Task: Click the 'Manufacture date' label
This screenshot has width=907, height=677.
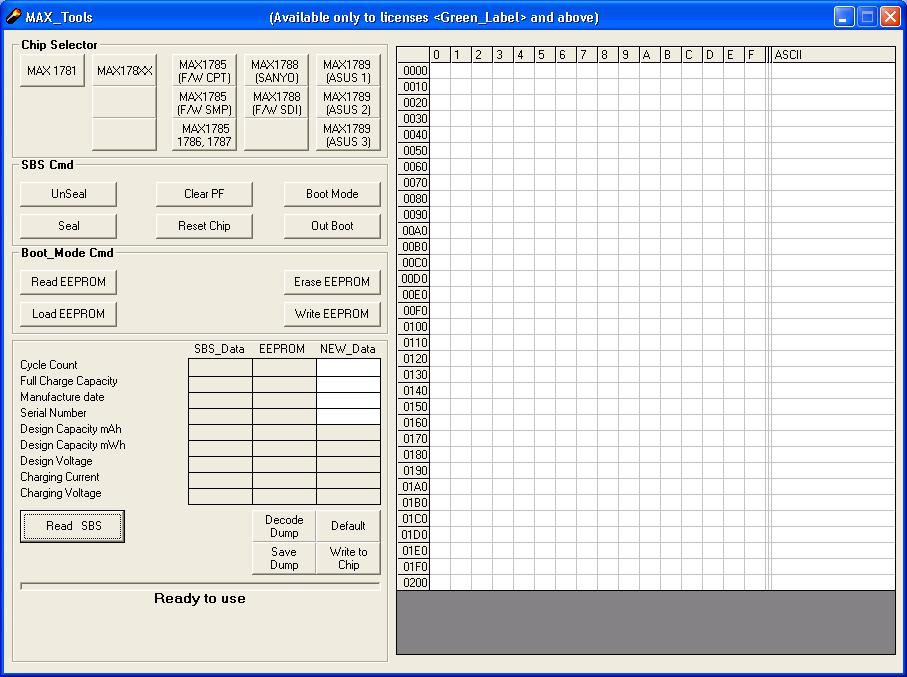Action: coord(62,397)
